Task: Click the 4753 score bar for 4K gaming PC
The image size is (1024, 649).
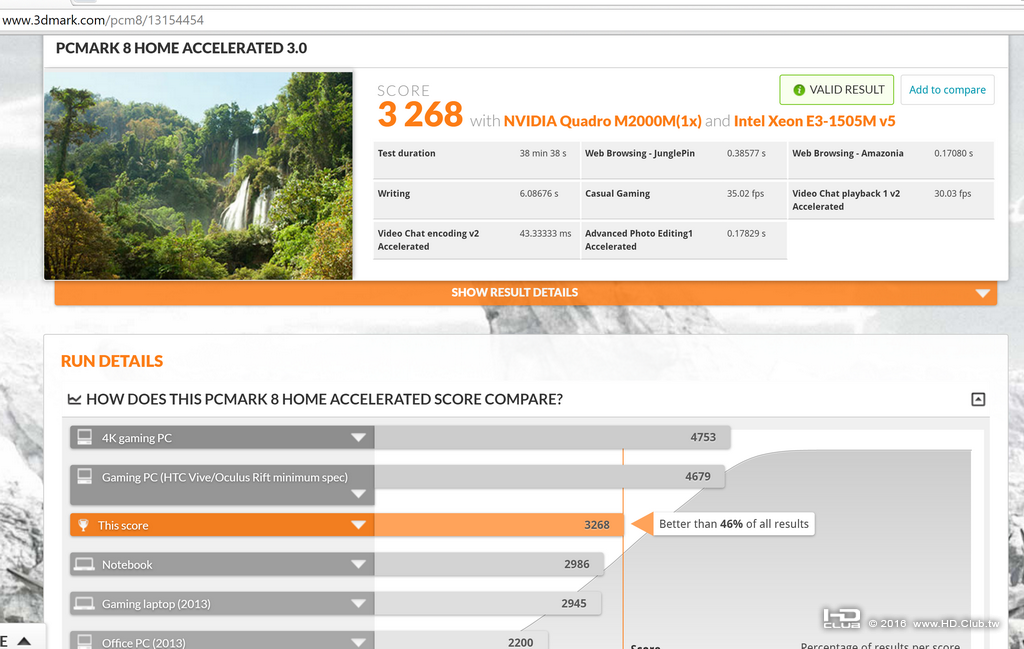Action: (x=552, y=437)
